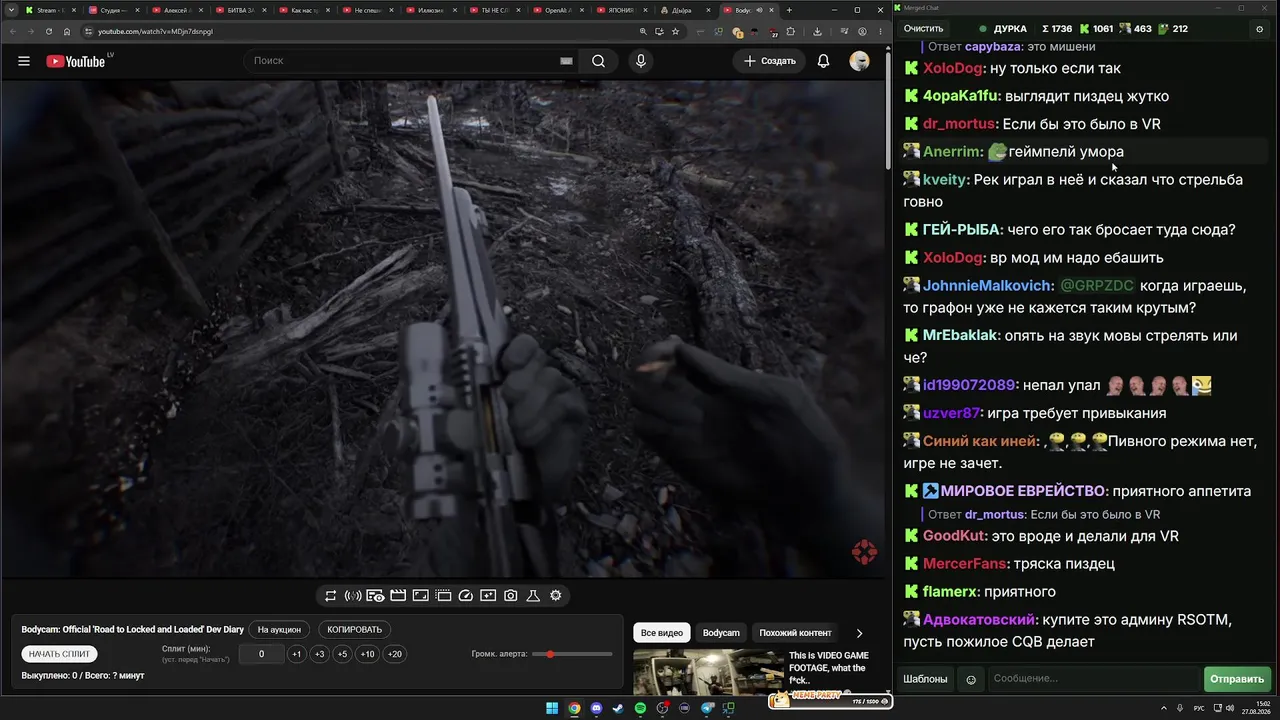
Task: Switch to the Студия browser tab
Action: (x=113, y=10)
